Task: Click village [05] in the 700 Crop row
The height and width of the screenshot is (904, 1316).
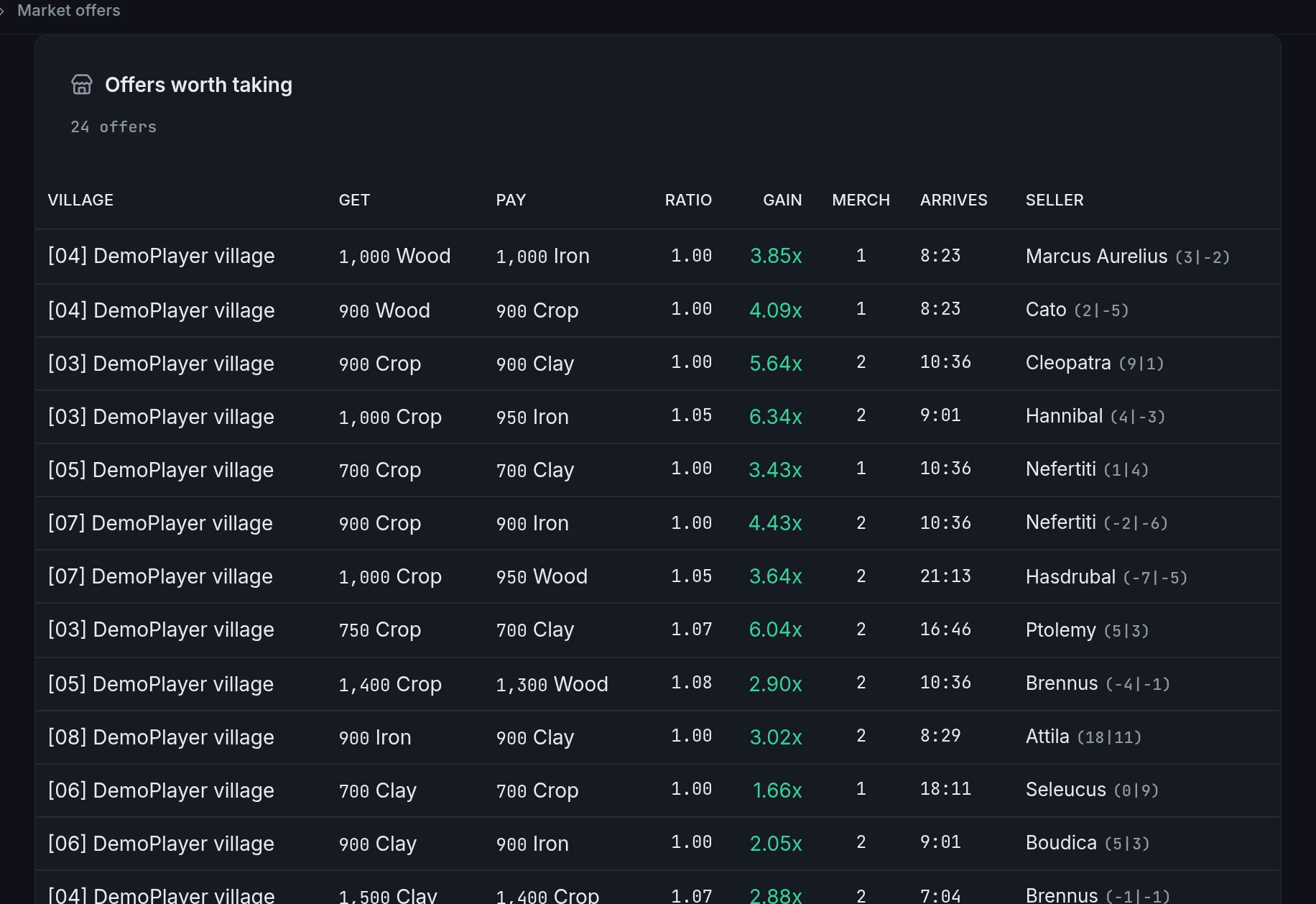Action: click(161, 471)
